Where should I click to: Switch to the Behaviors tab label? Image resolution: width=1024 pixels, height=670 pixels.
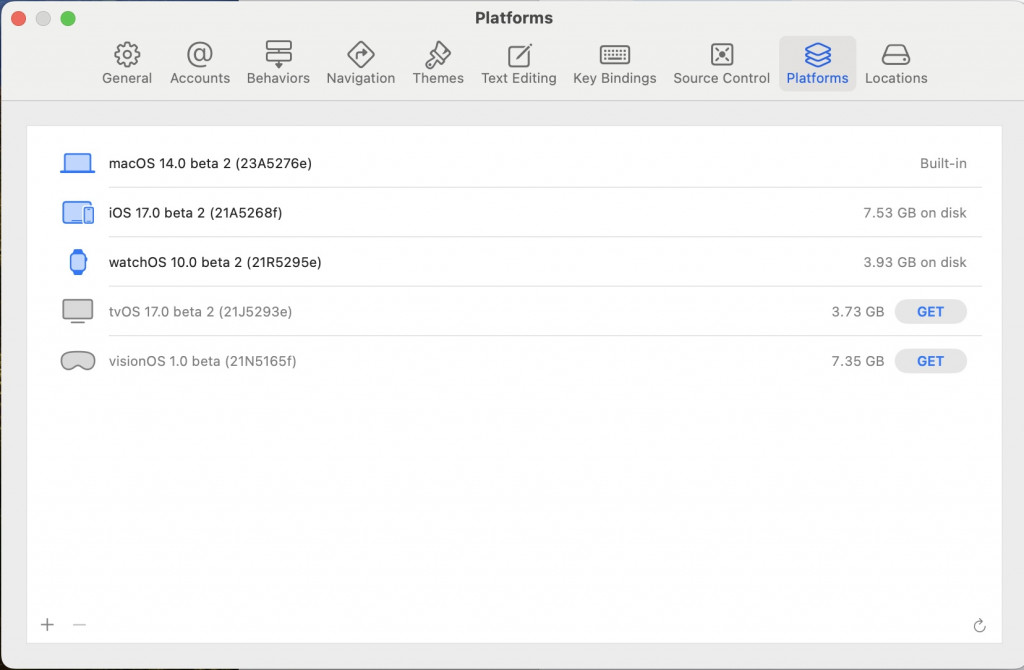278,78
